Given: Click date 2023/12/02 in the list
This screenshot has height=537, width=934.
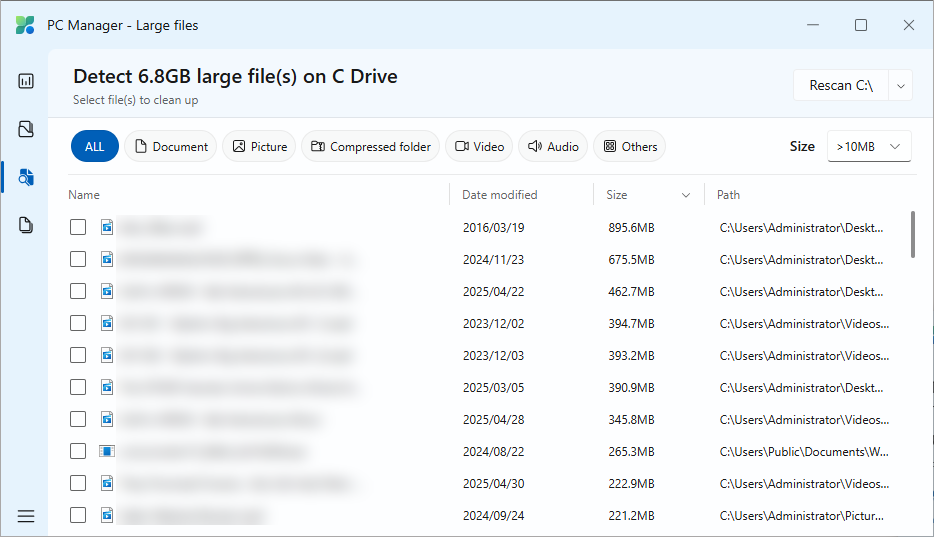Looking at the screenshot, I should [x=494, y=324].
